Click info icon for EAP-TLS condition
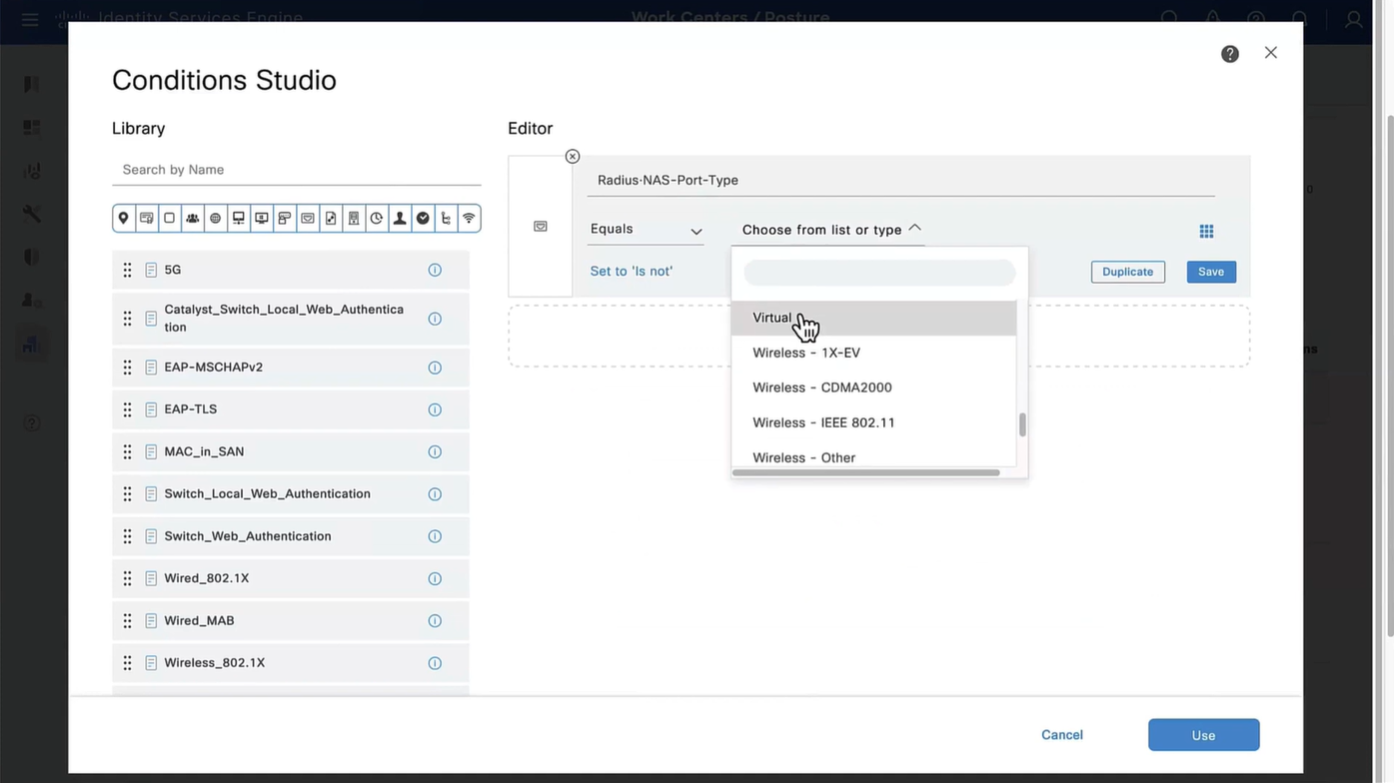The width and height of the screenshot is (1394, 783). coord(434,410)
